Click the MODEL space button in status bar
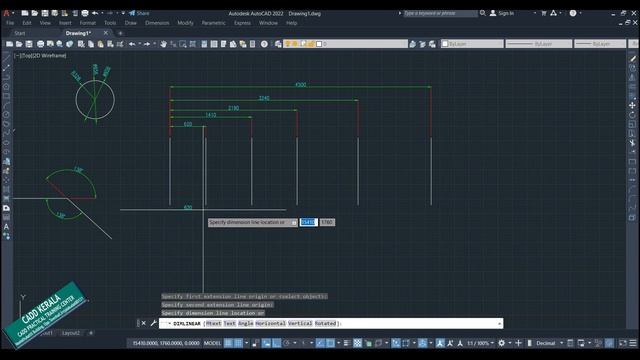The width and height of the screenshot is (640, 360). [212, 343]
